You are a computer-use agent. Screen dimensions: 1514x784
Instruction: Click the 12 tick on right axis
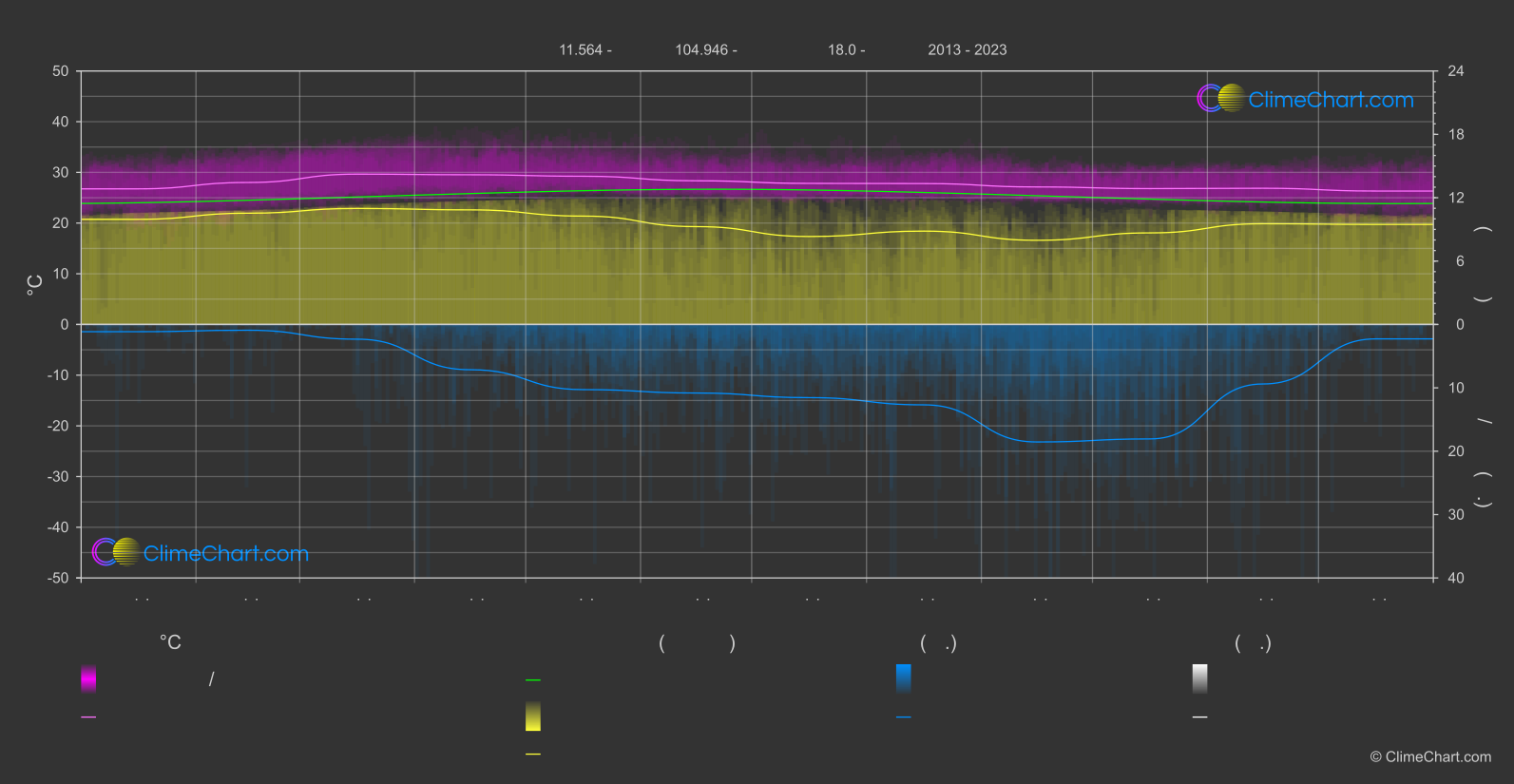pyautogui.click(x=1456, y=198)
